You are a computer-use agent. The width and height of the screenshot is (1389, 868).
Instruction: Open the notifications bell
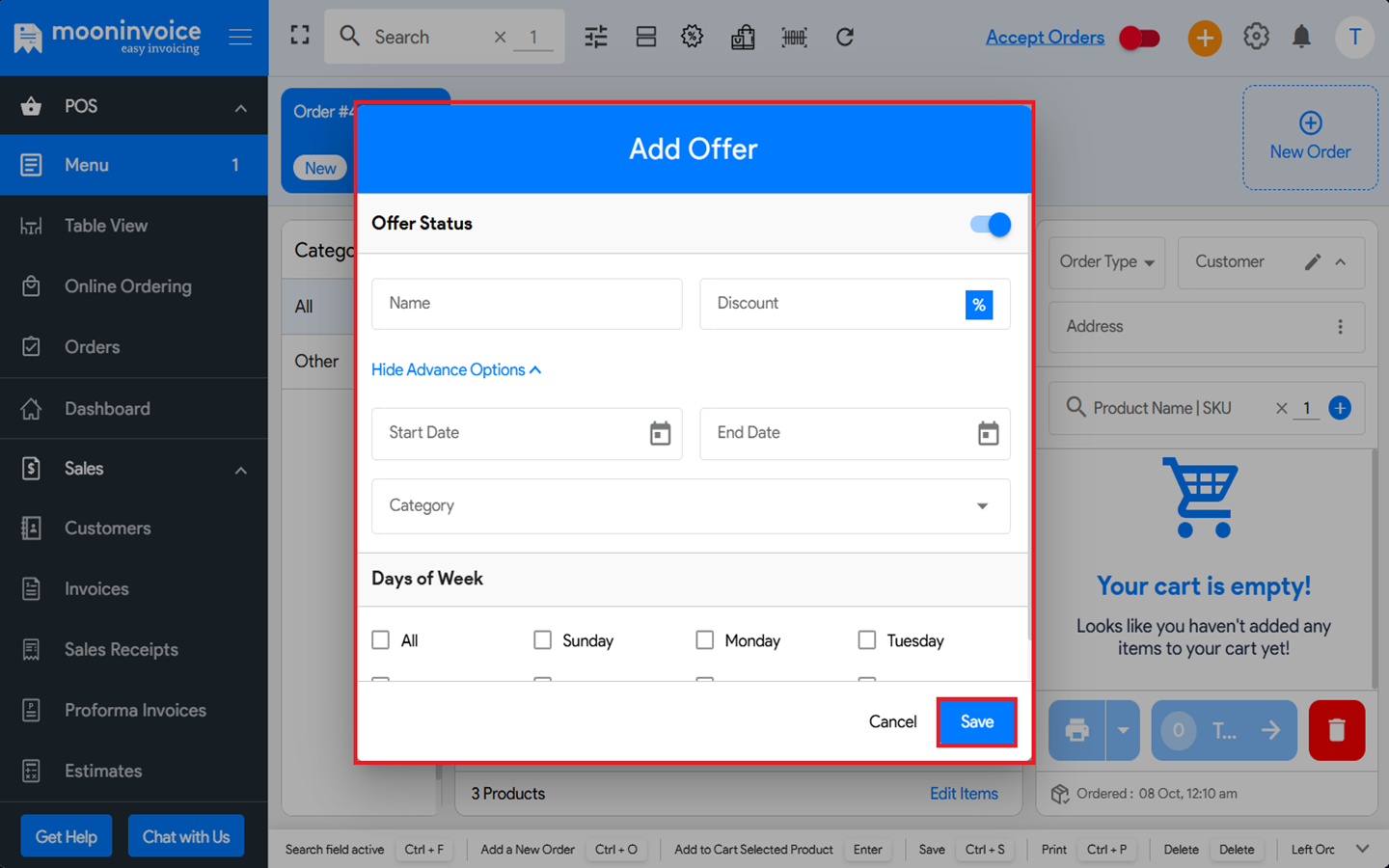tap(1301, 38)
